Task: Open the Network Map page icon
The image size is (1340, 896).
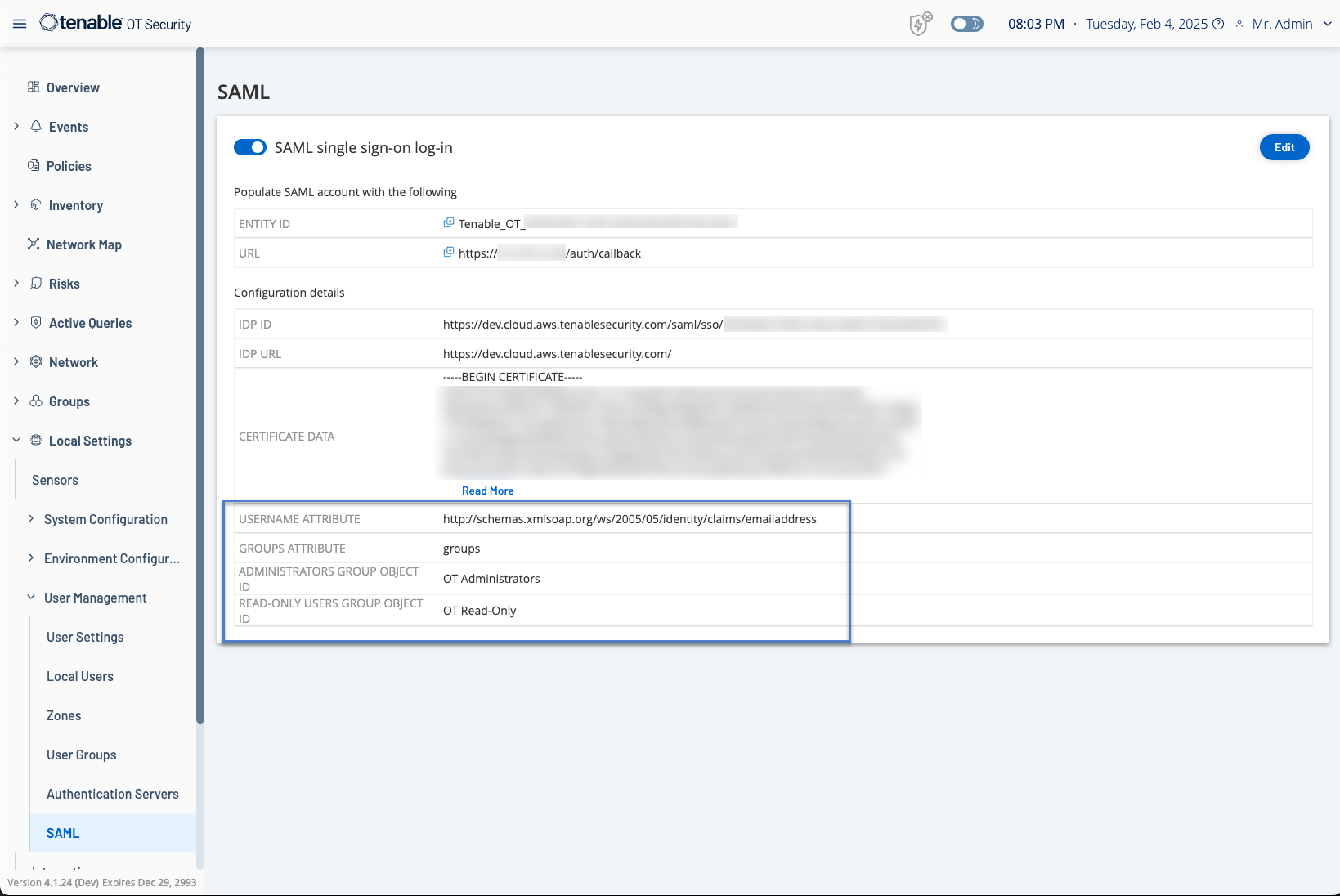Action: (34, 244)
